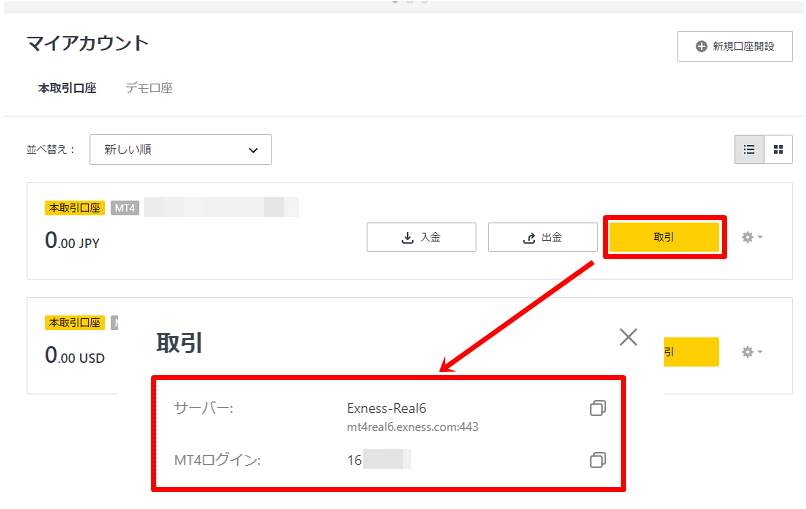
Task: Copy the MT4ログイン number
Action: tap(598, 460)
